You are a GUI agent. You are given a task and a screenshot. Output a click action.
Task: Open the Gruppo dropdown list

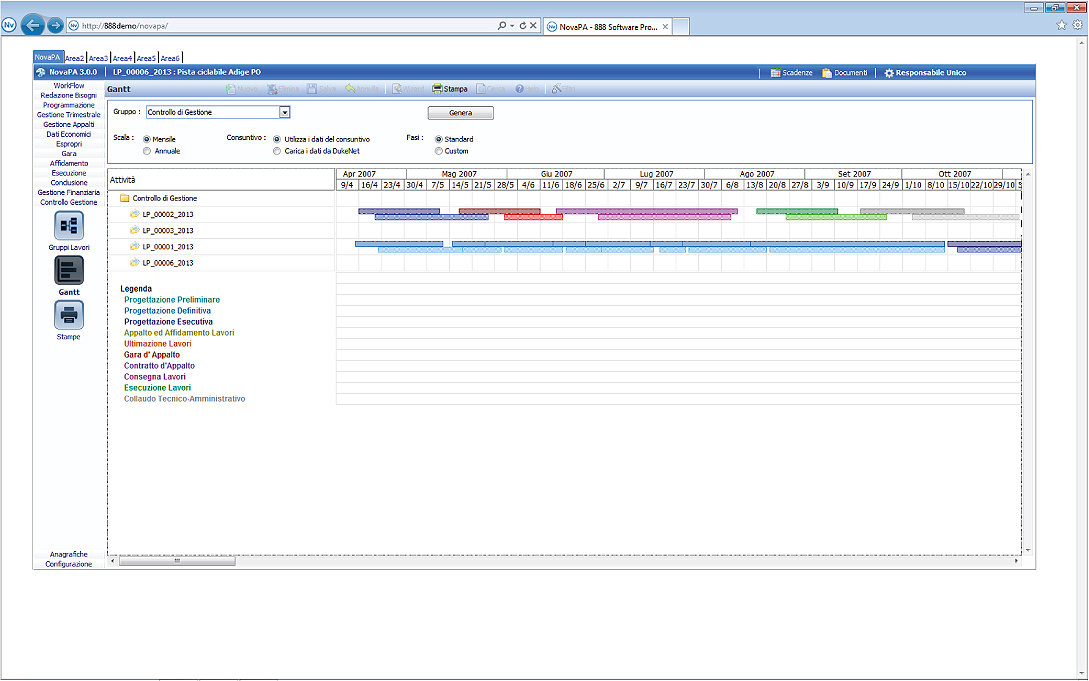(x=284, y=113)
